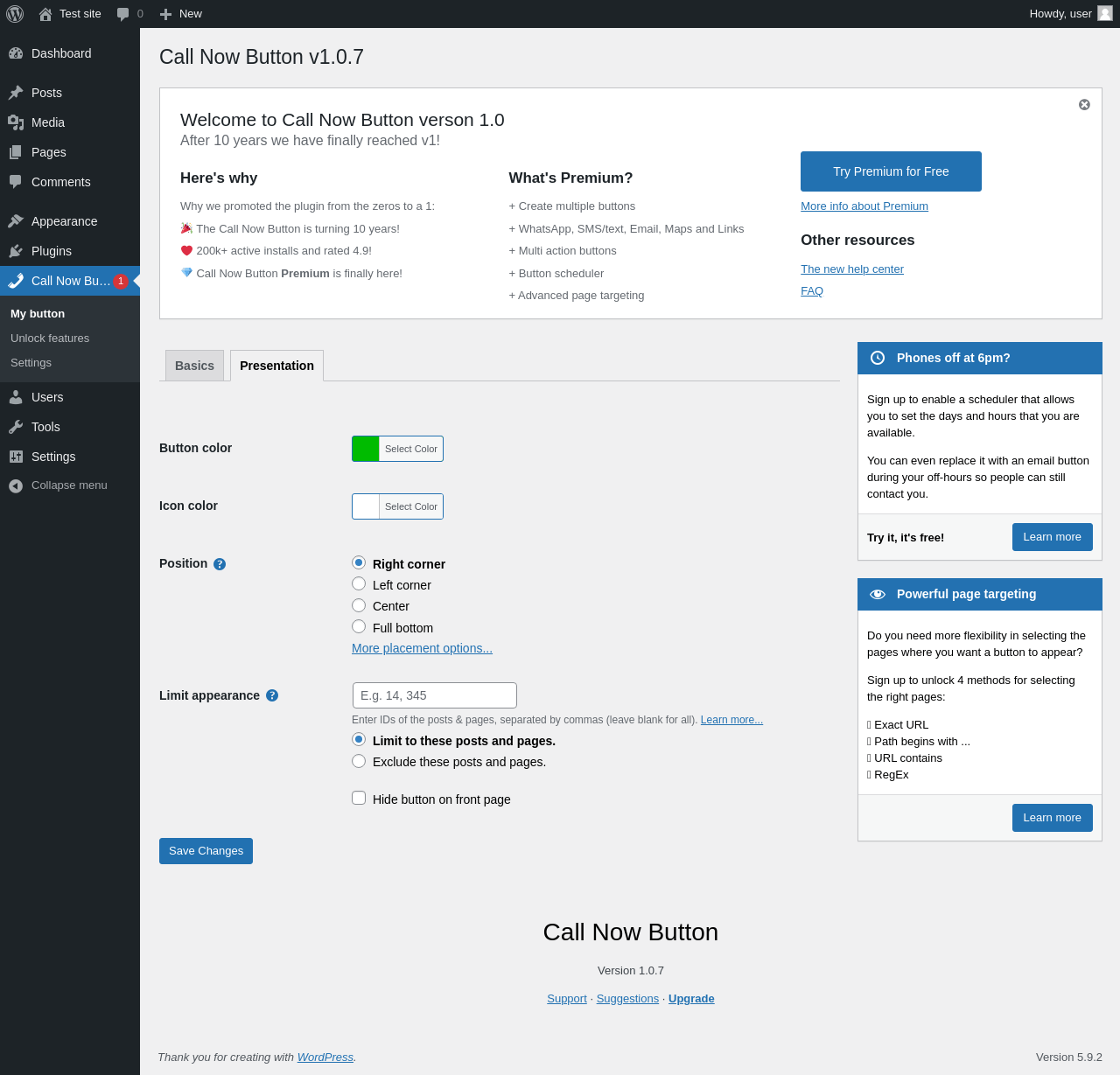The height and width of the screenshot is (1075, 1120).
Task: Click the Pages icon in the sidebar
Action: pos(16,152)
